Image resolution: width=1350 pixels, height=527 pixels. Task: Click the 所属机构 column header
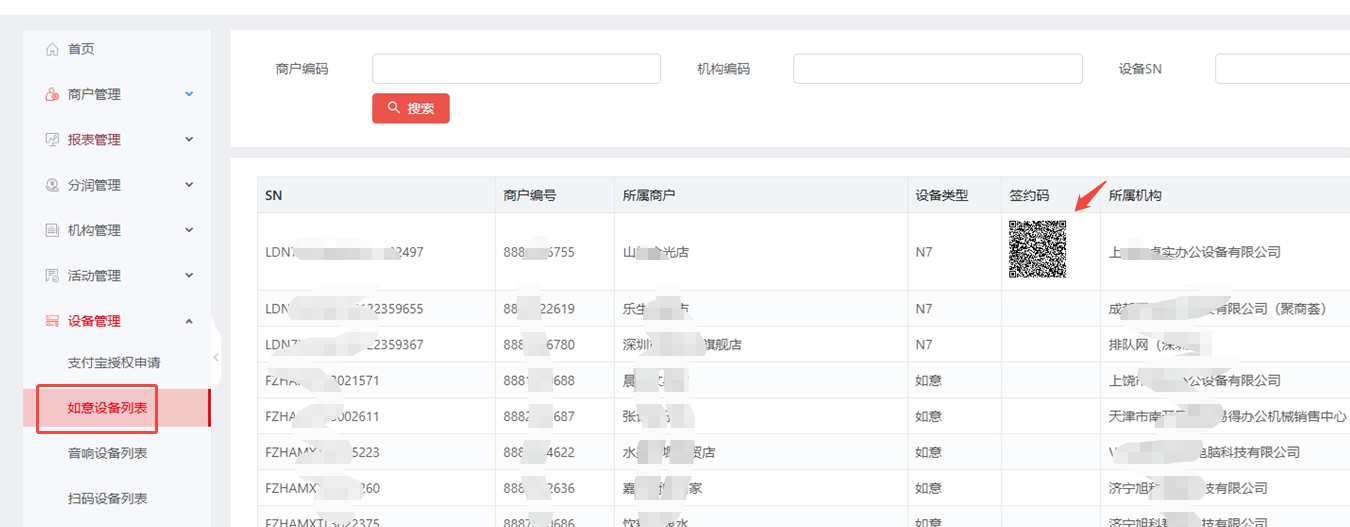1225,196
